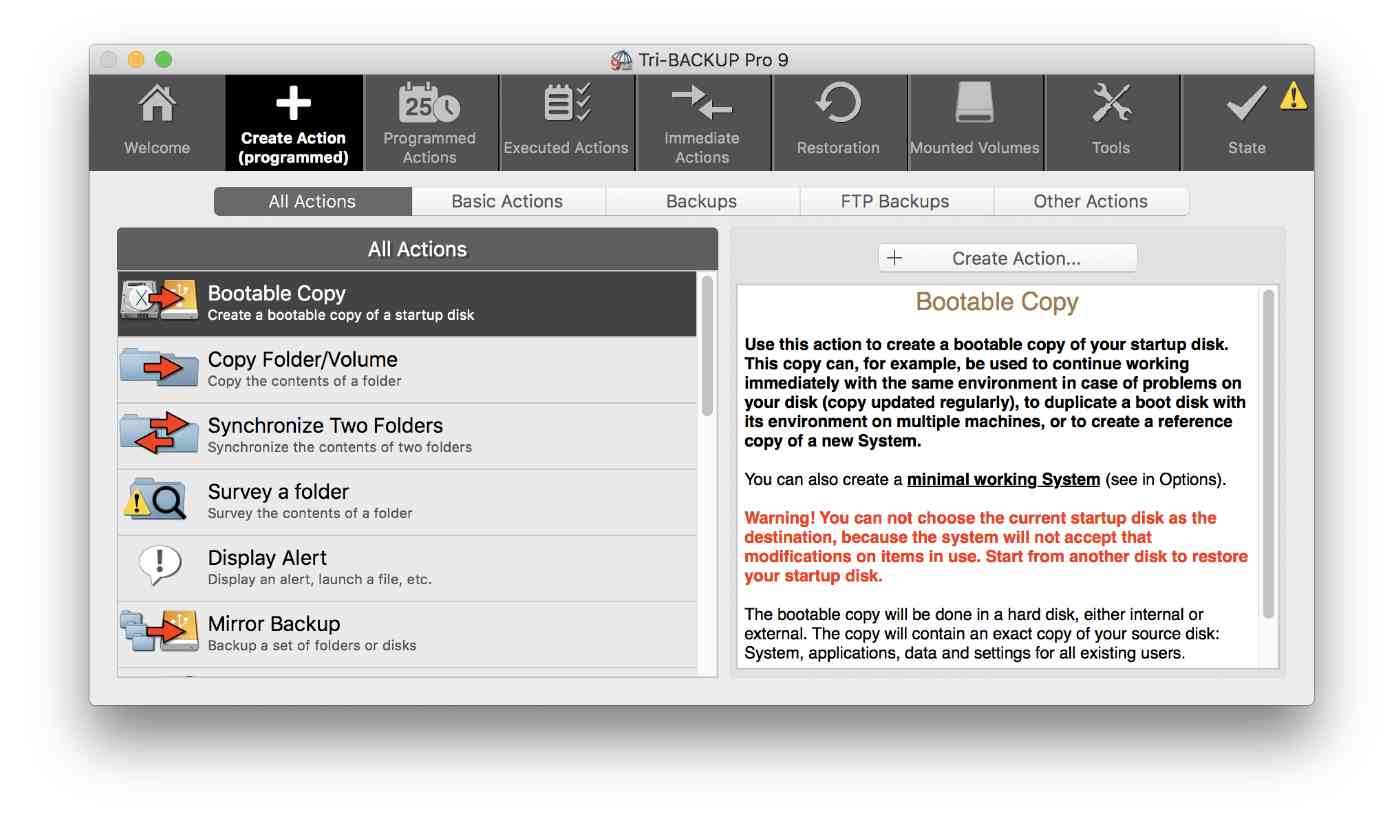Click 'Backup a set of folders or disks'
The image size is (1400, 814).
pos(312,645)
